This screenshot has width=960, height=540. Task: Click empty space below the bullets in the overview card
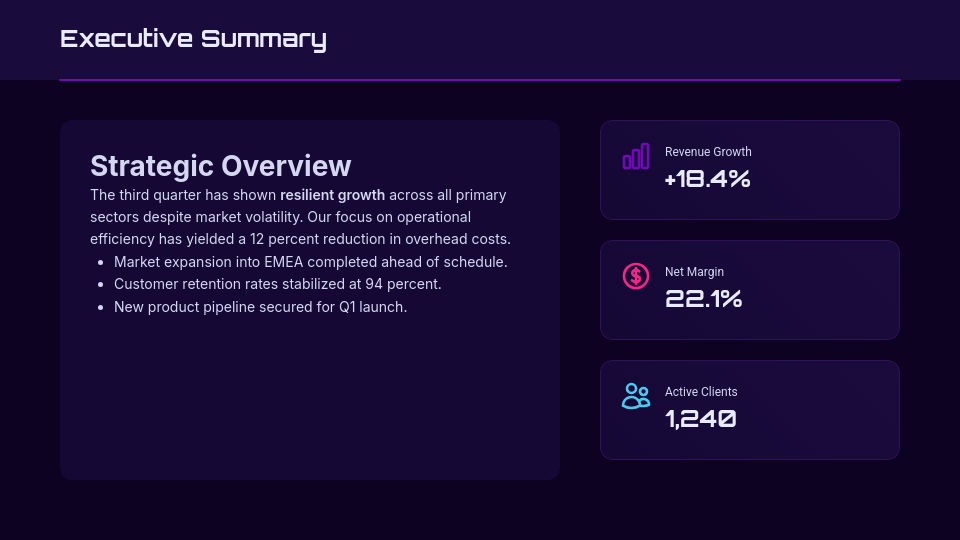click(x=310, y=400)
